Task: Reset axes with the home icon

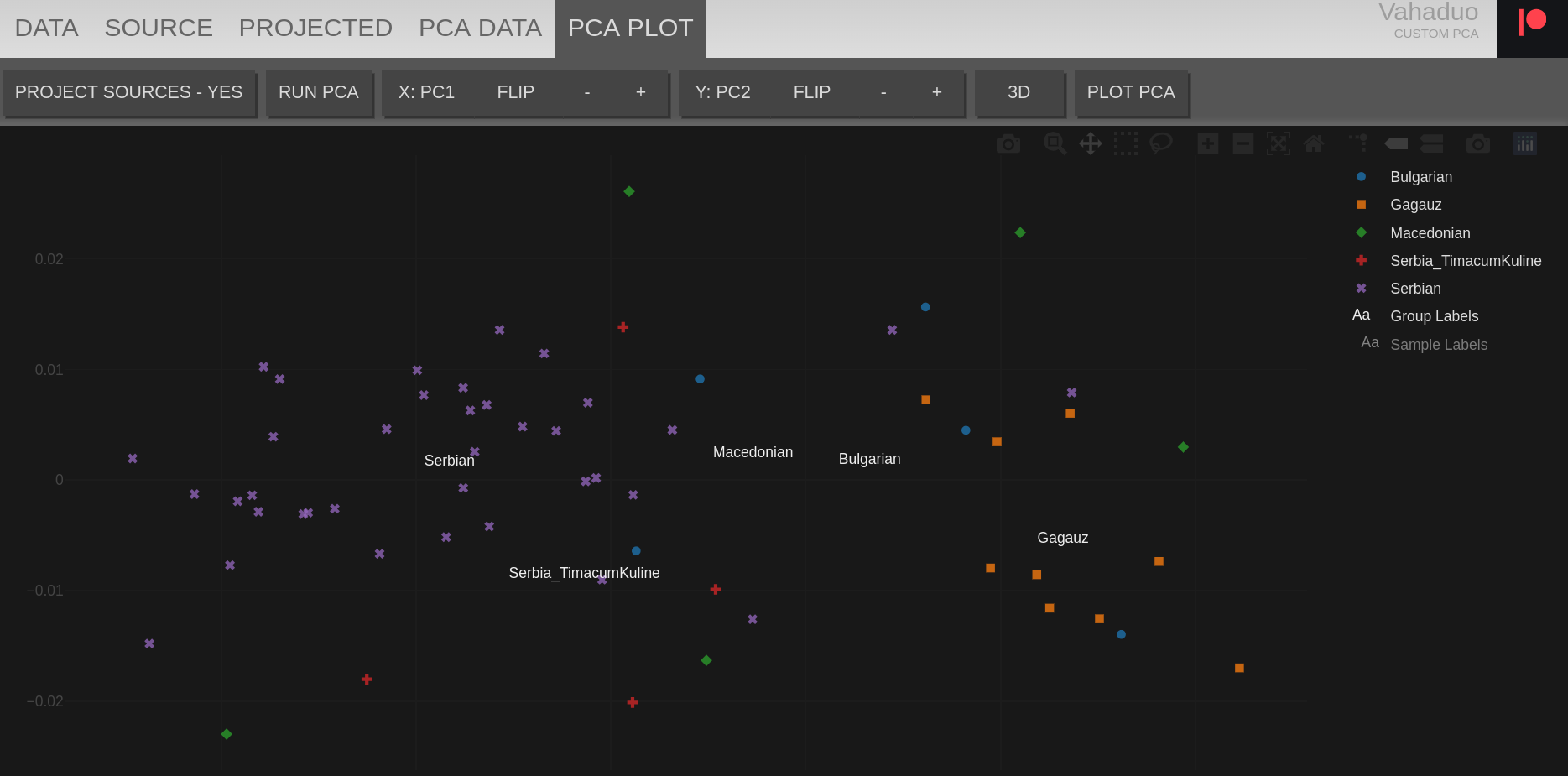Action: coord(1314,143)
